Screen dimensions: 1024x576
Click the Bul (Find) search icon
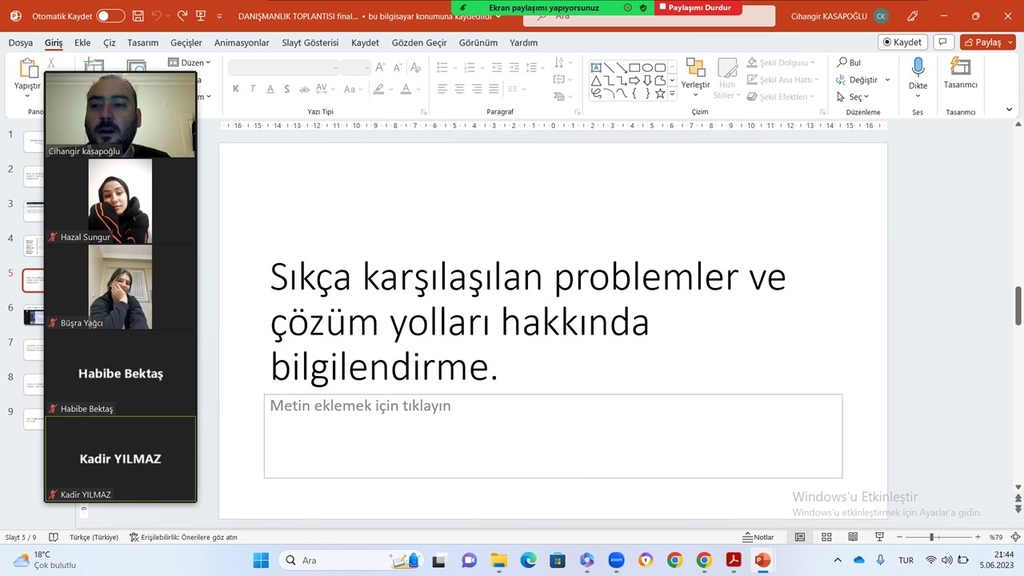[x=843, y=61]
